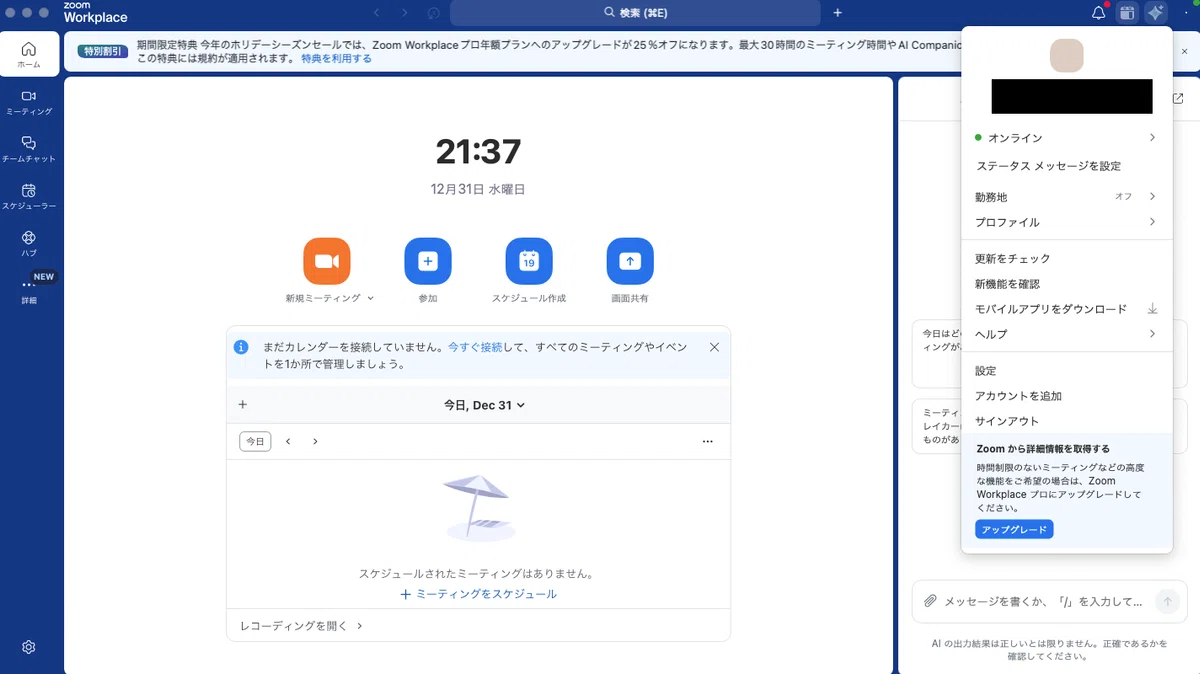The image size is (1200, 674).
Task: Open a new tab with plus in top bar
Action: click(x=838, y=13)
